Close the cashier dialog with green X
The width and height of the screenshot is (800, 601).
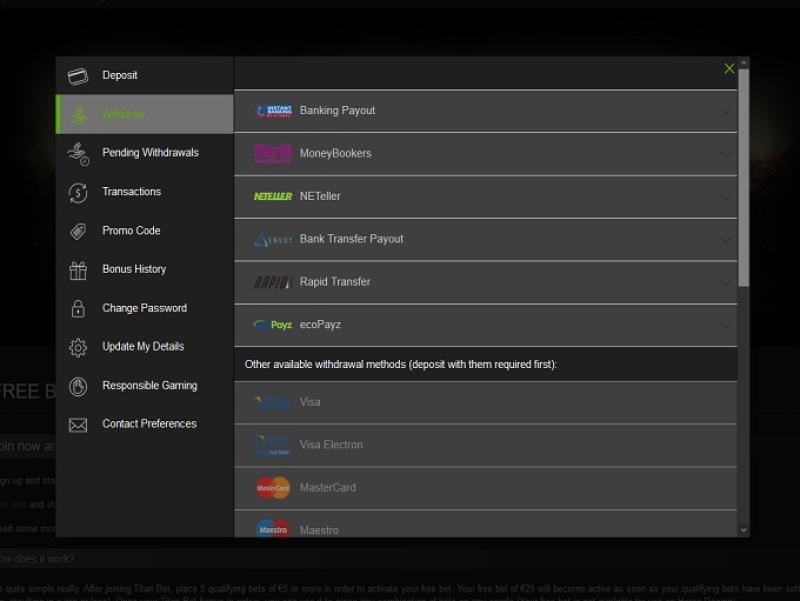point(729,69)
